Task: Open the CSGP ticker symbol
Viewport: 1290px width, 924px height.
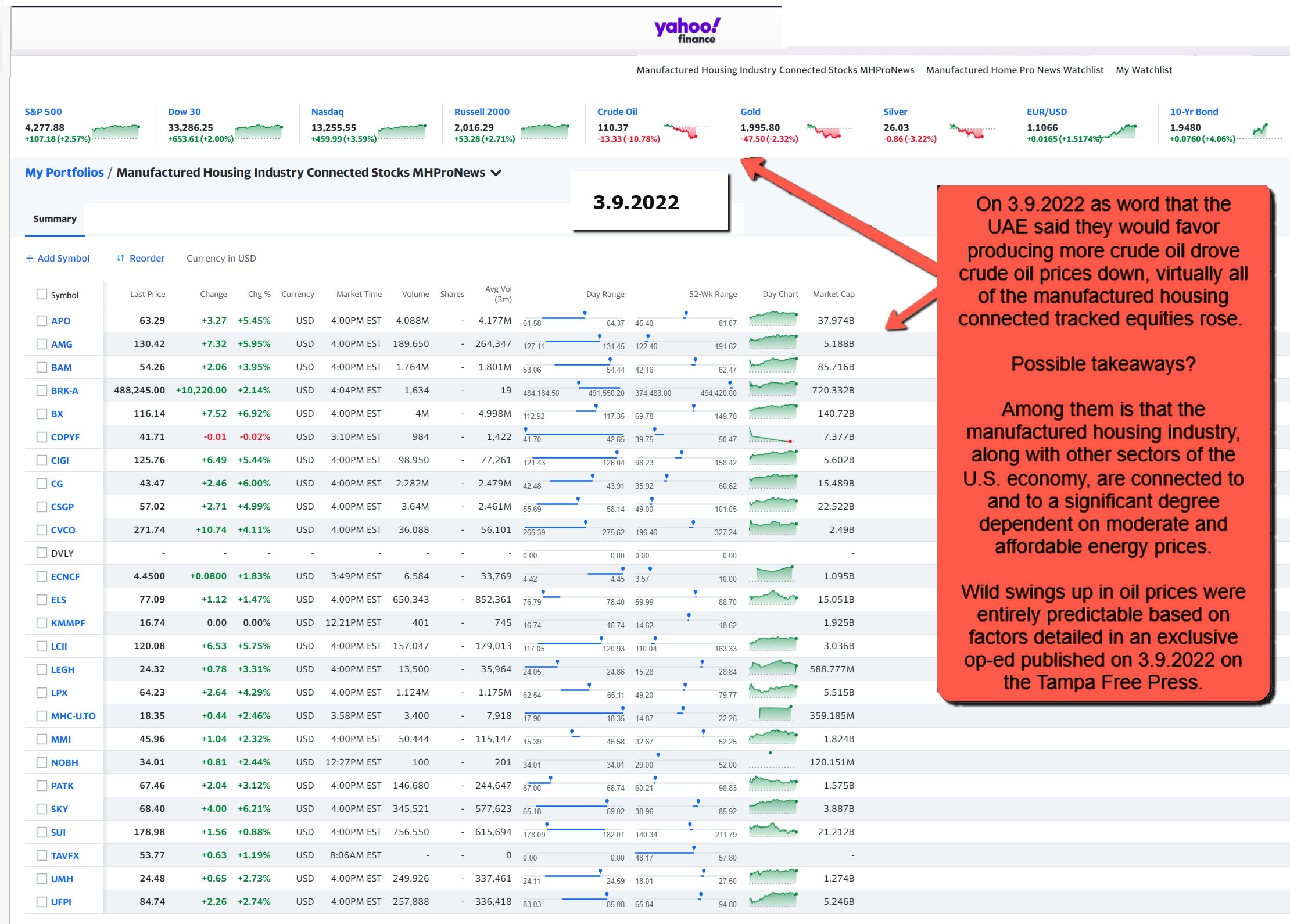Action: 62,507
